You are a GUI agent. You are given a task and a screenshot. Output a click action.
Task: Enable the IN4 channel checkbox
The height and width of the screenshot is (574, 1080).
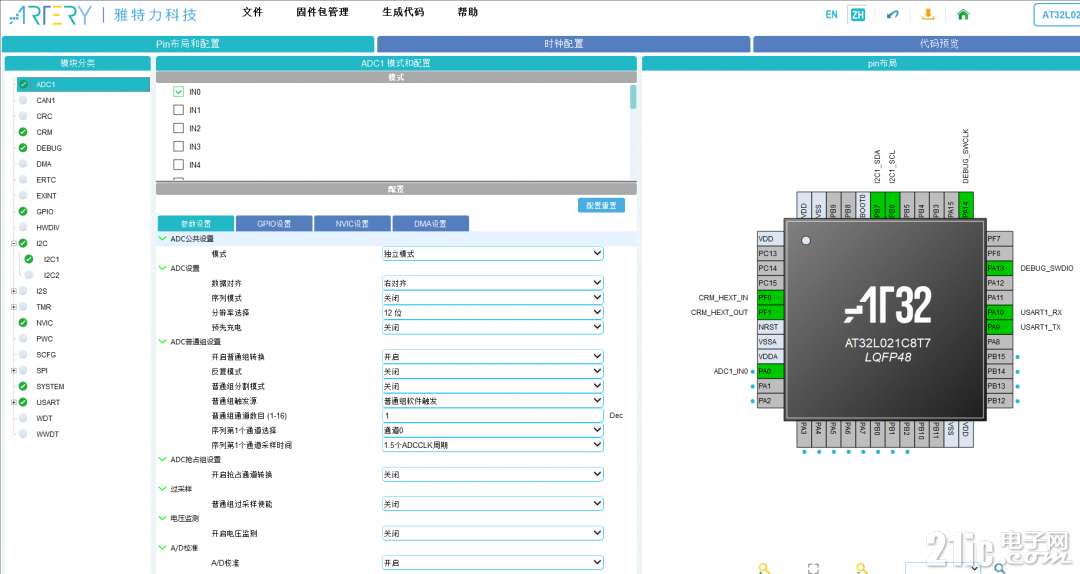(x=178, y=165)
